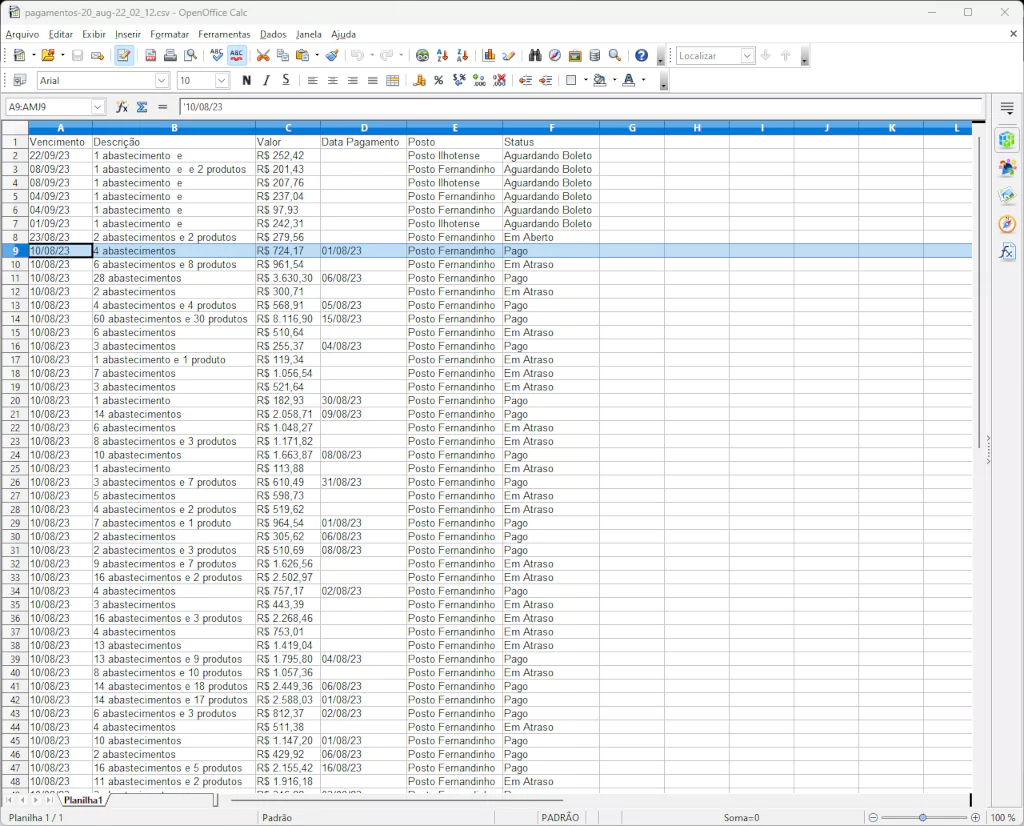This screenshot has height=826, width=1024.
Task: Open Help question mark icon
Action: point(641,56)
